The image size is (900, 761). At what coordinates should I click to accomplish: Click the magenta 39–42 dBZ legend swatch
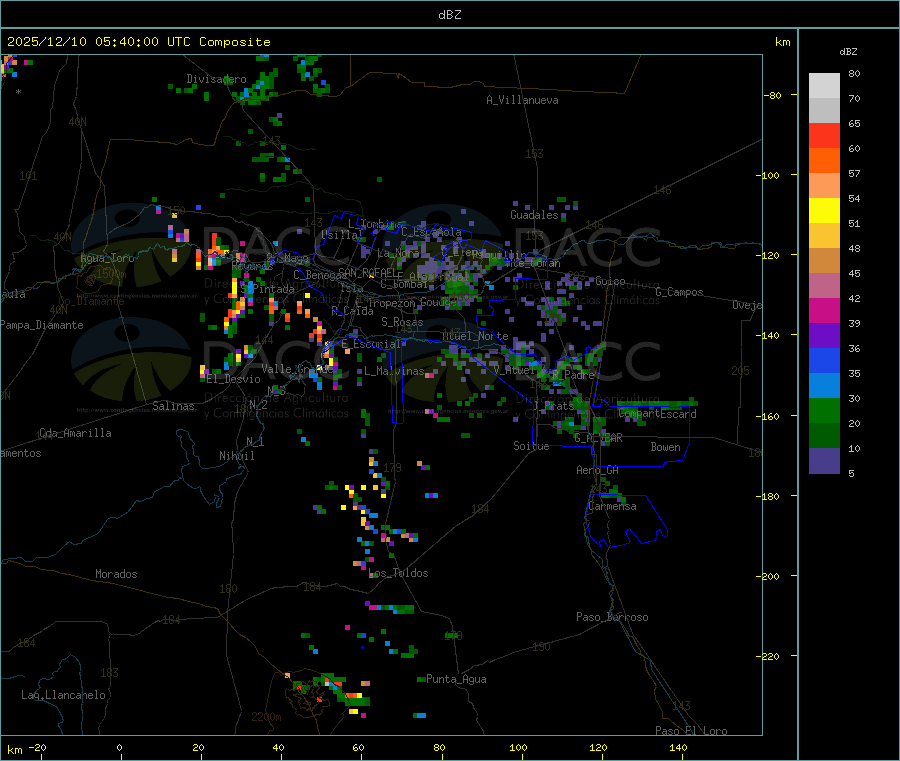coord(824,310)
